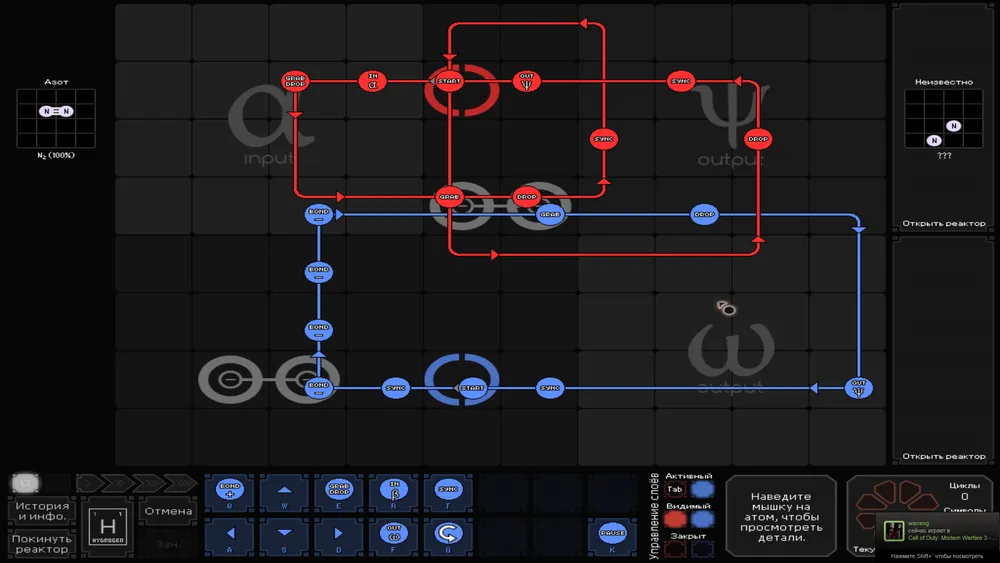Open История и инфо
This screenshot has width=1000, height=563.
42,511
